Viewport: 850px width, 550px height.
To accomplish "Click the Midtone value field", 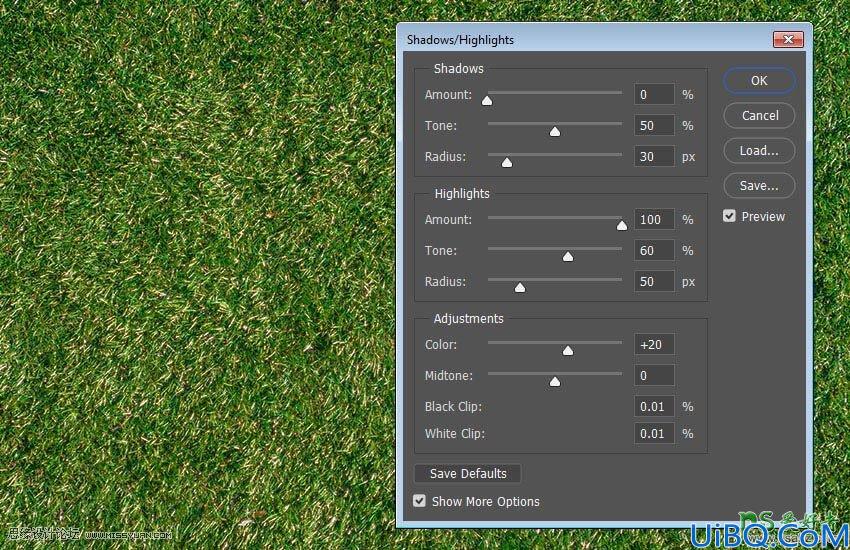I will click(654, 376).
